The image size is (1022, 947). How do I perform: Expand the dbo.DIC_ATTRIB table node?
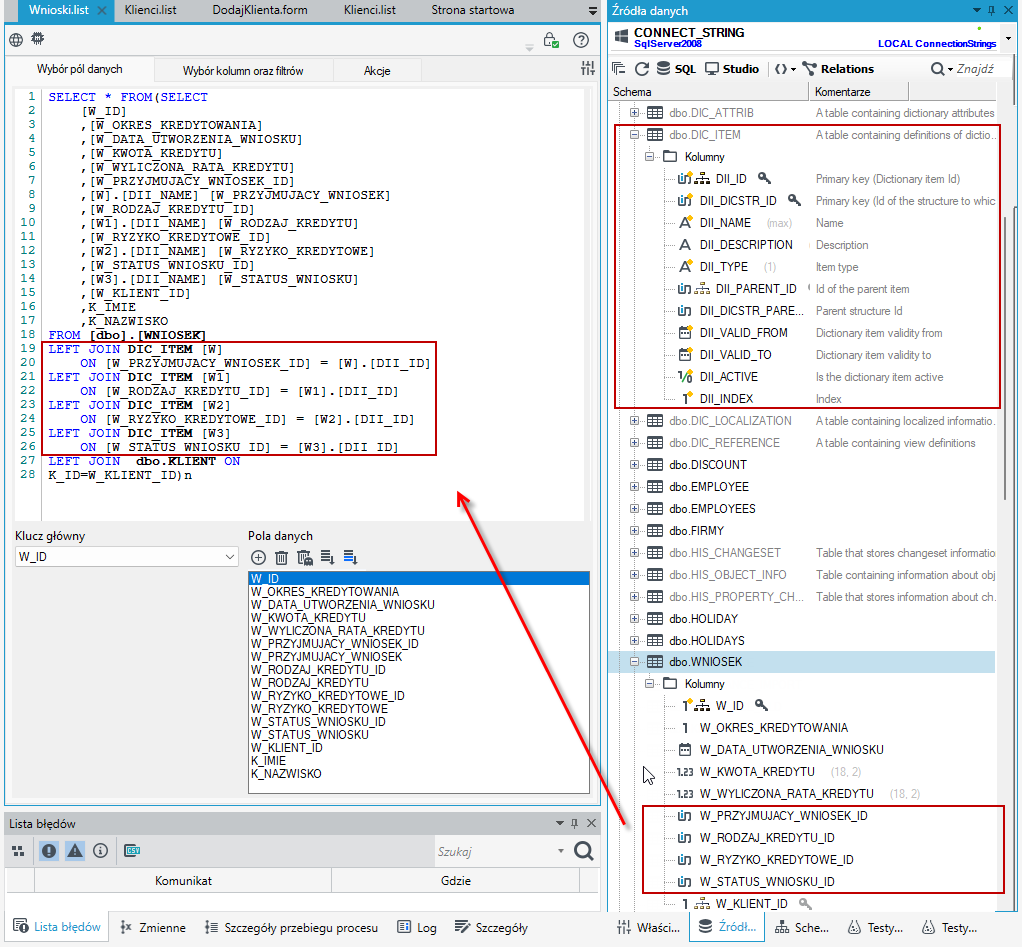click(634, 113)
